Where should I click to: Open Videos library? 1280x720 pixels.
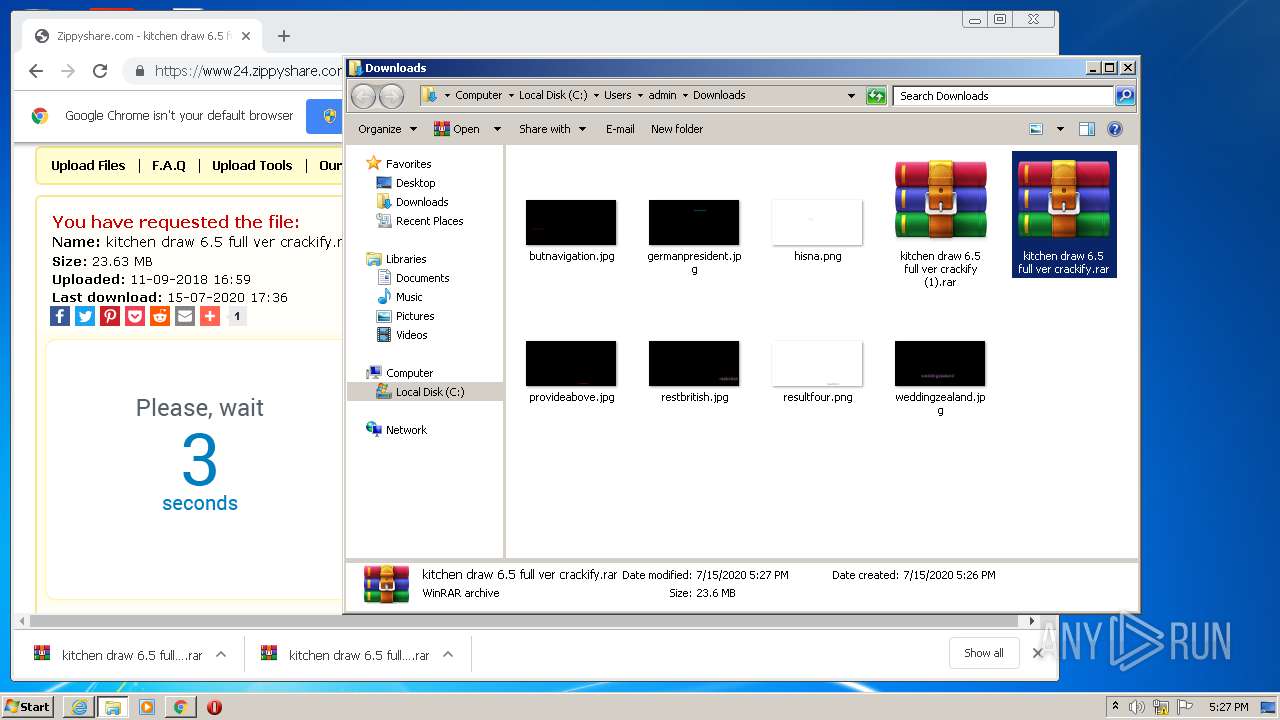click(402, 335)
